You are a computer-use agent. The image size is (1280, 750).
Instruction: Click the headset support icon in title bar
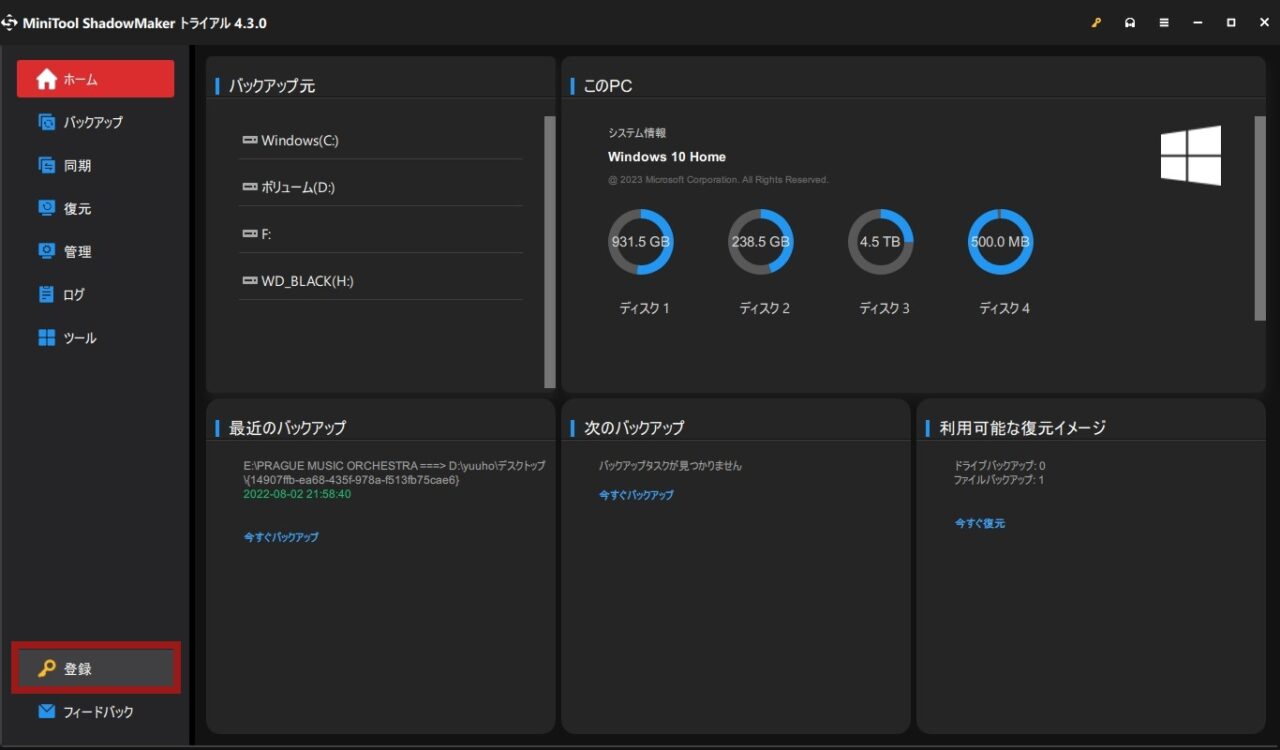1130,23
